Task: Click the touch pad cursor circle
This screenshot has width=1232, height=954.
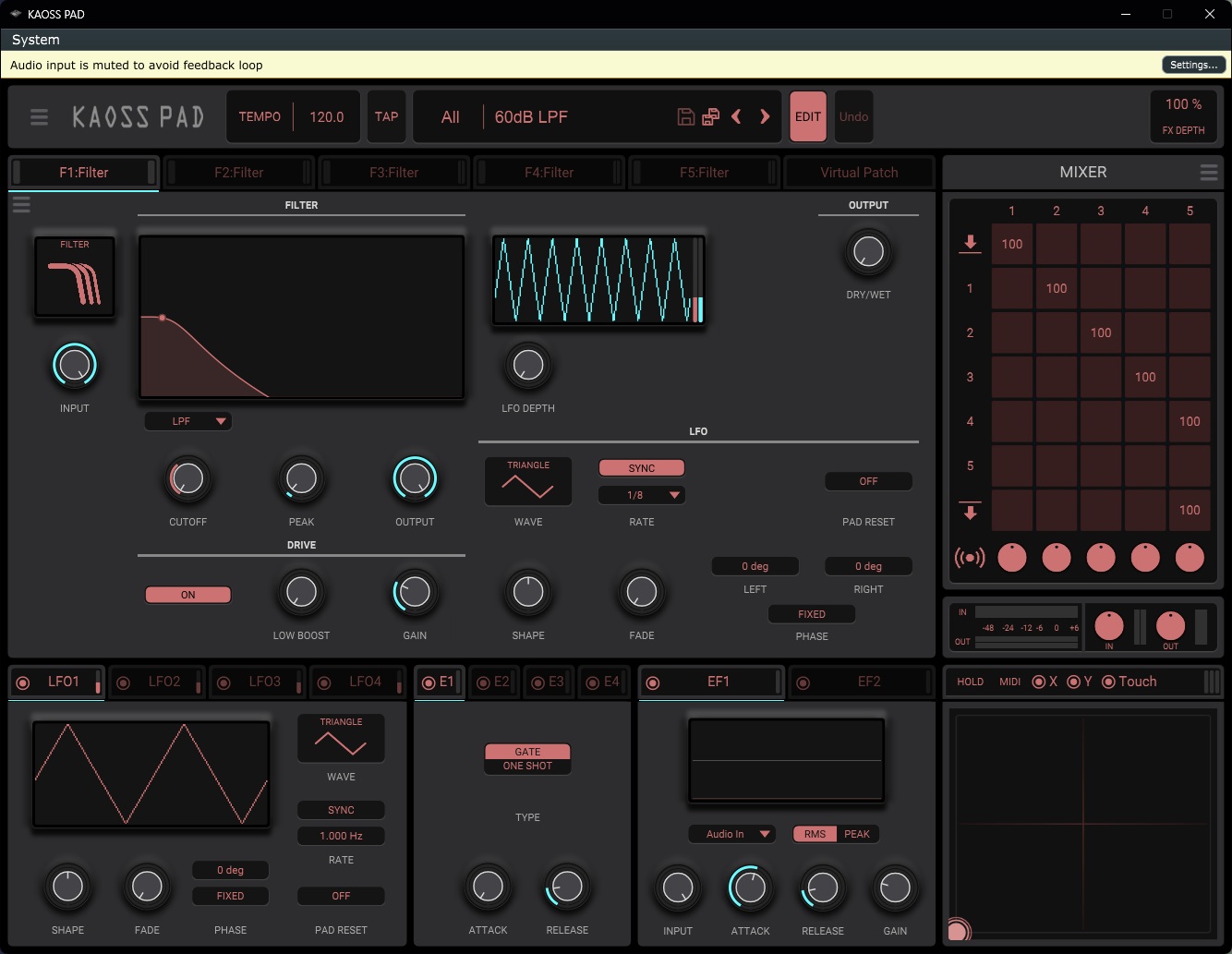Action: coord(959,930)
